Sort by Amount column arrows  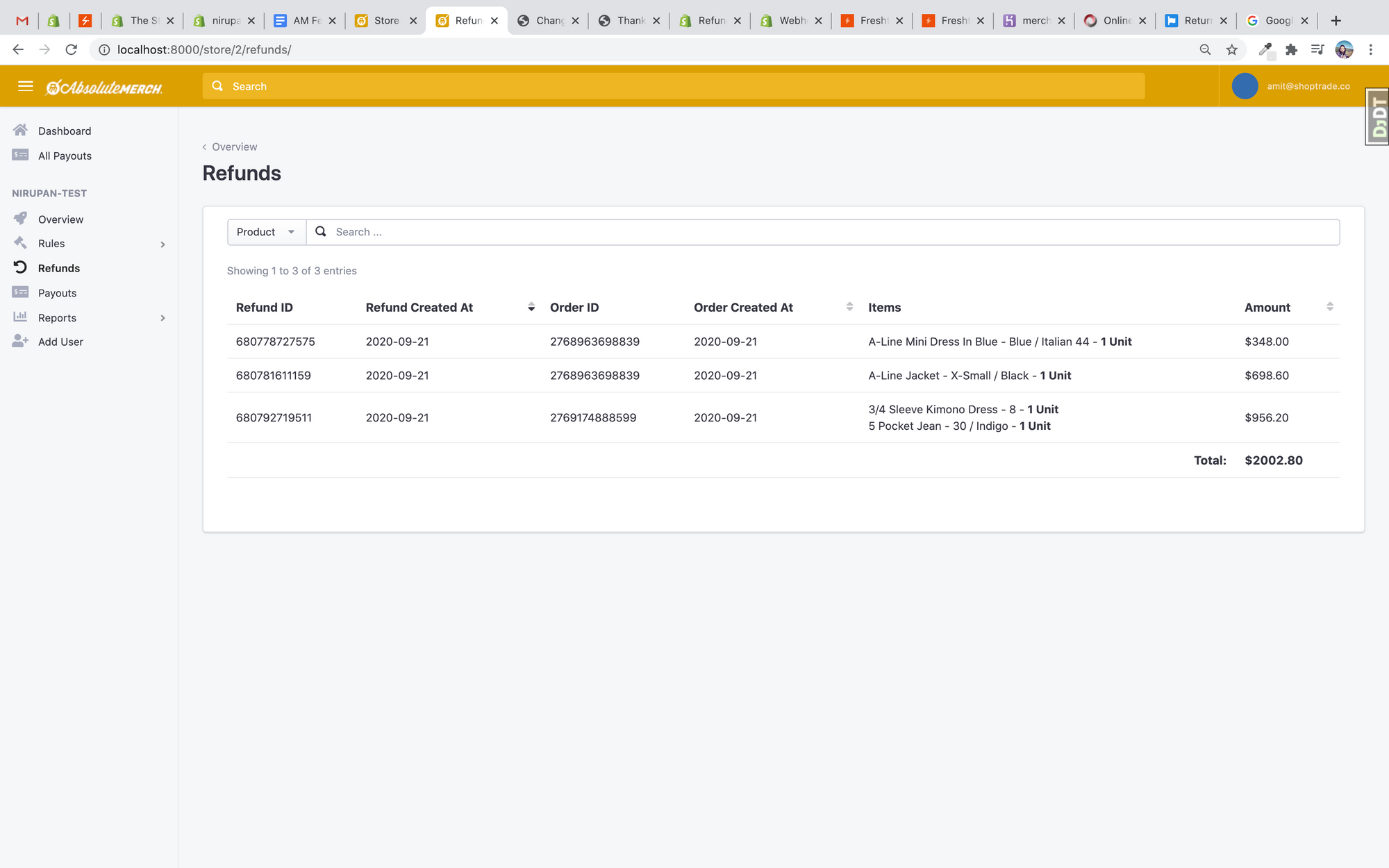[x=1329, y=307]
